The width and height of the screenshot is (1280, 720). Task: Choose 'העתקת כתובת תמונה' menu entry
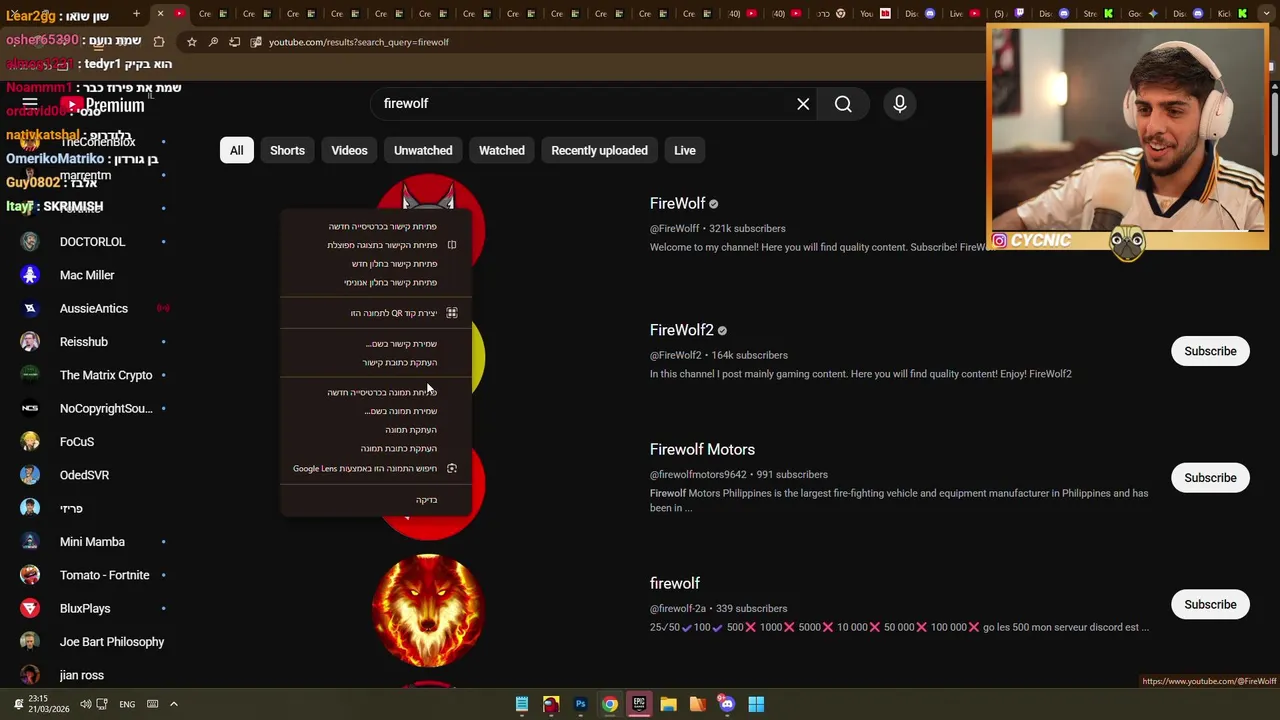[x=376, y=449]
